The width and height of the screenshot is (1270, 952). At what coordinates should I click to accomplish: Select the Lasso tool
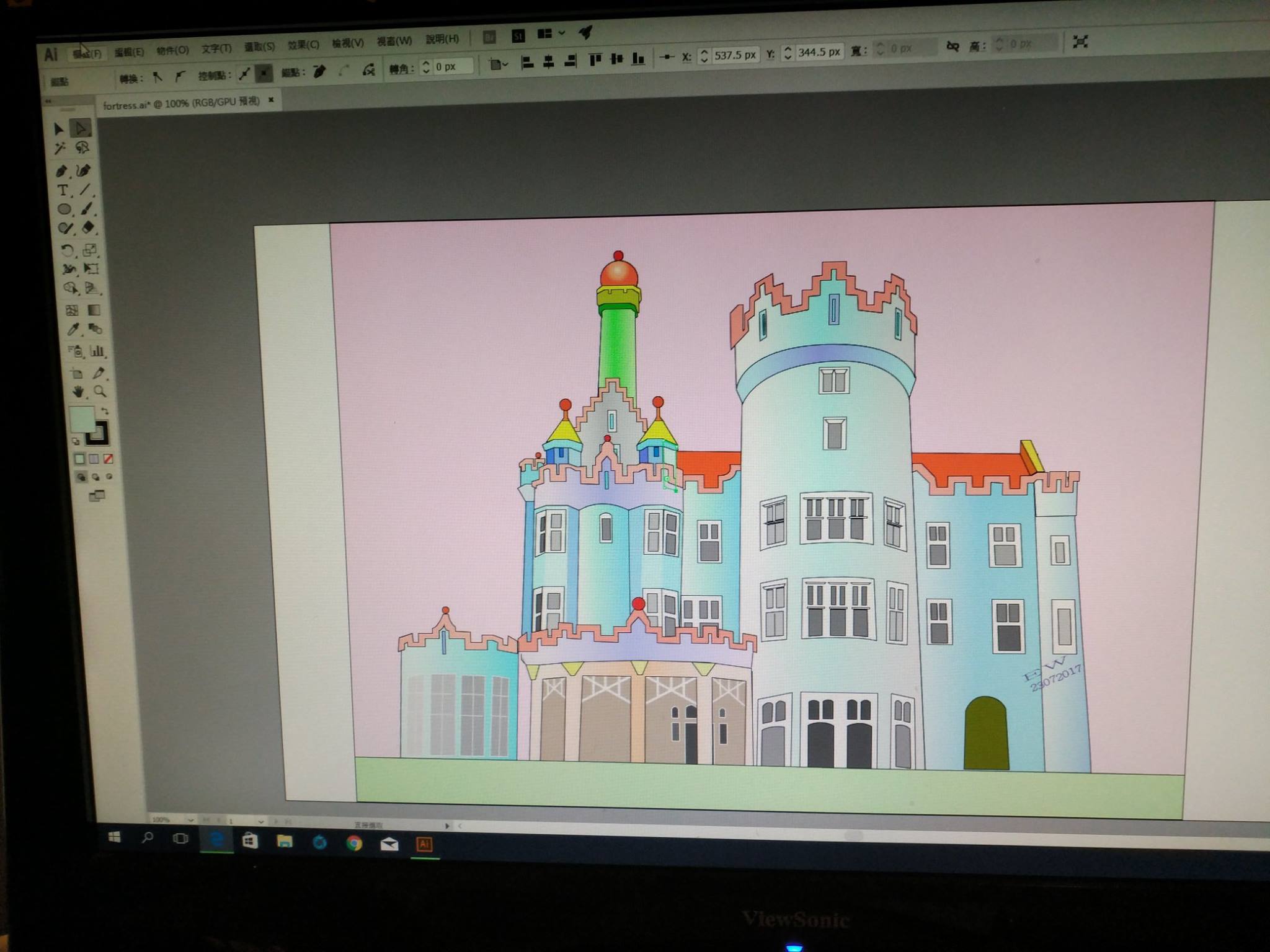point(82,148)
